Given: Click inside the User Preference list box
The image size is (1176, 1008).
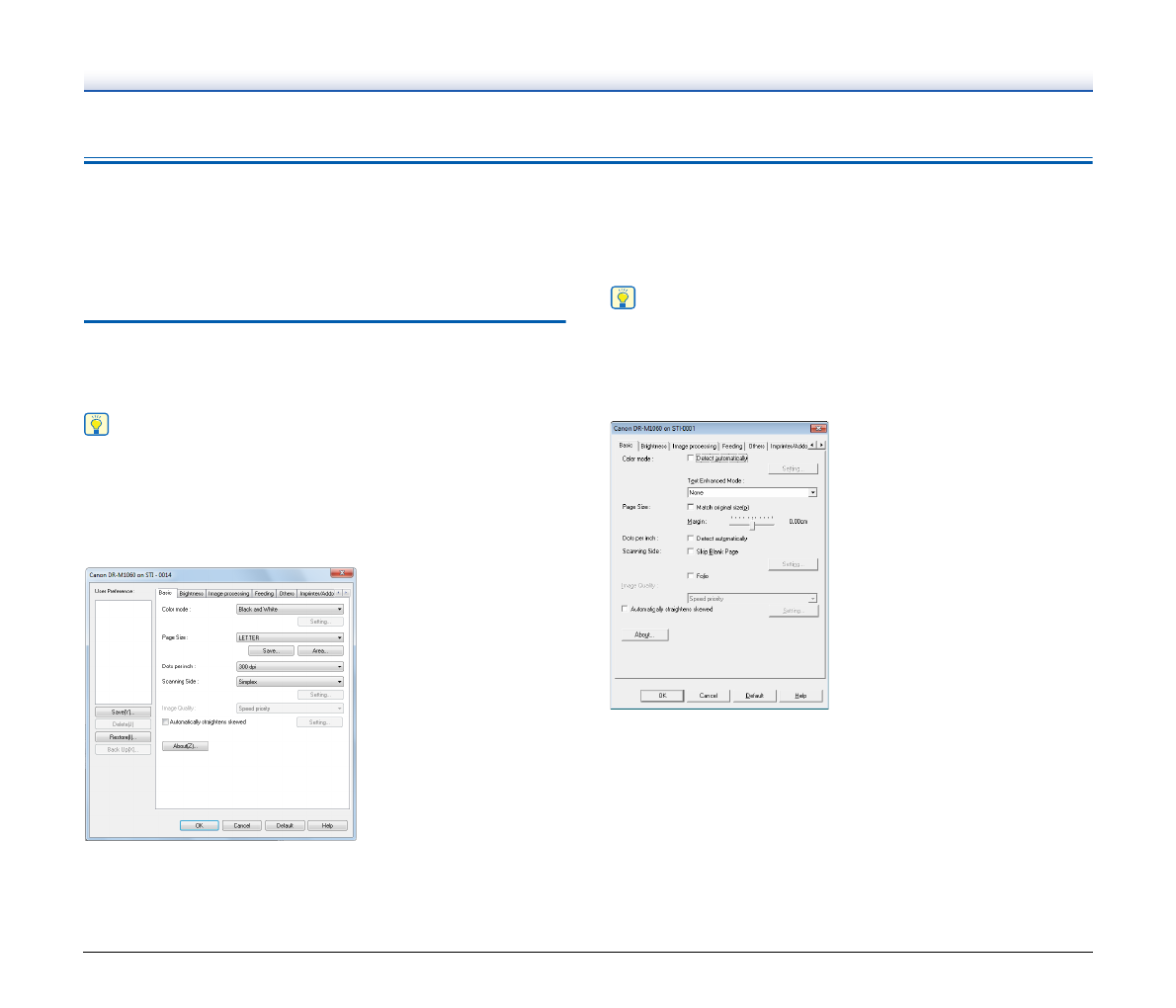Looking at the screenshot, I should pyautogui.click(x=124, y=652).
